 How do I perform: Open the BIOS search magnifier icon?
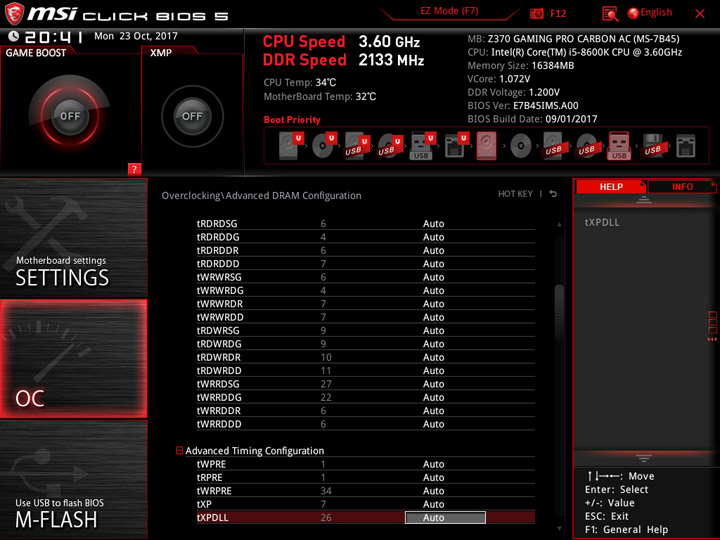(x=610, y=14)
